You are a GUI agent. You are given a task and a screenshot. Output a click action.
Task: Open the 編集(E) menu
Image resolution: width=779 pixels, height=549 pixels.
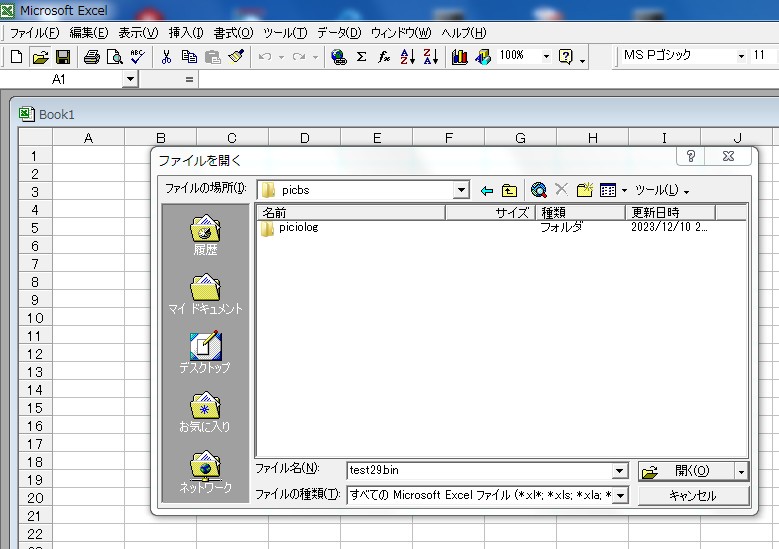tap(89, 33)
